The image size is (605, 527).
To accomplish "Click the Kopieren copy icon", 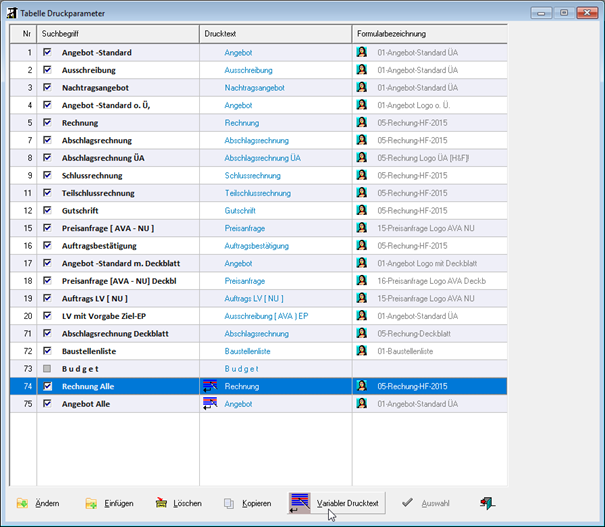I will pyautogui.click(x=230, y=503).
